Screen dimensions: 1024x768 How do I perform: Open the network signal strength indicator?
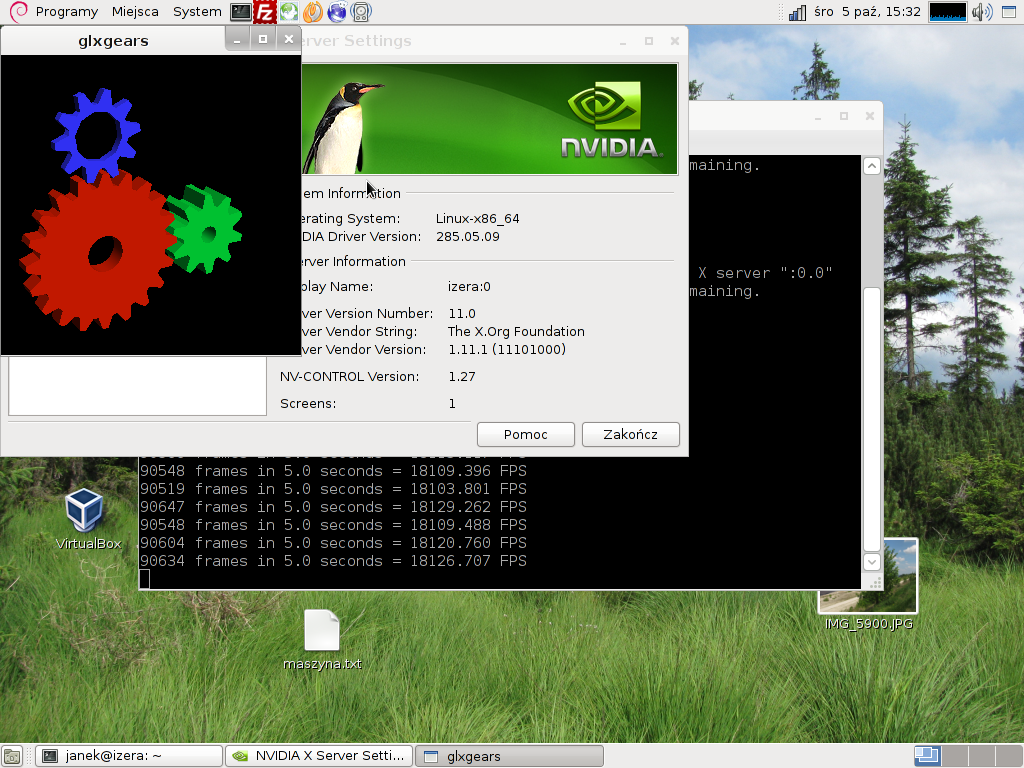pyautogui.click(x=797, y=12)
